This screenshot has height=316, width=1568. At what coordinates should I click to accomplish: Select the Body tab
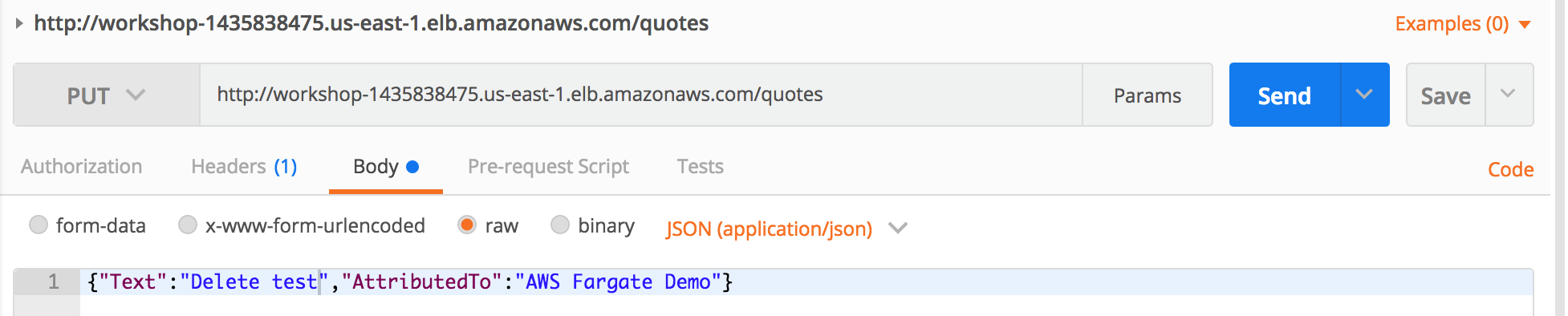386,166
